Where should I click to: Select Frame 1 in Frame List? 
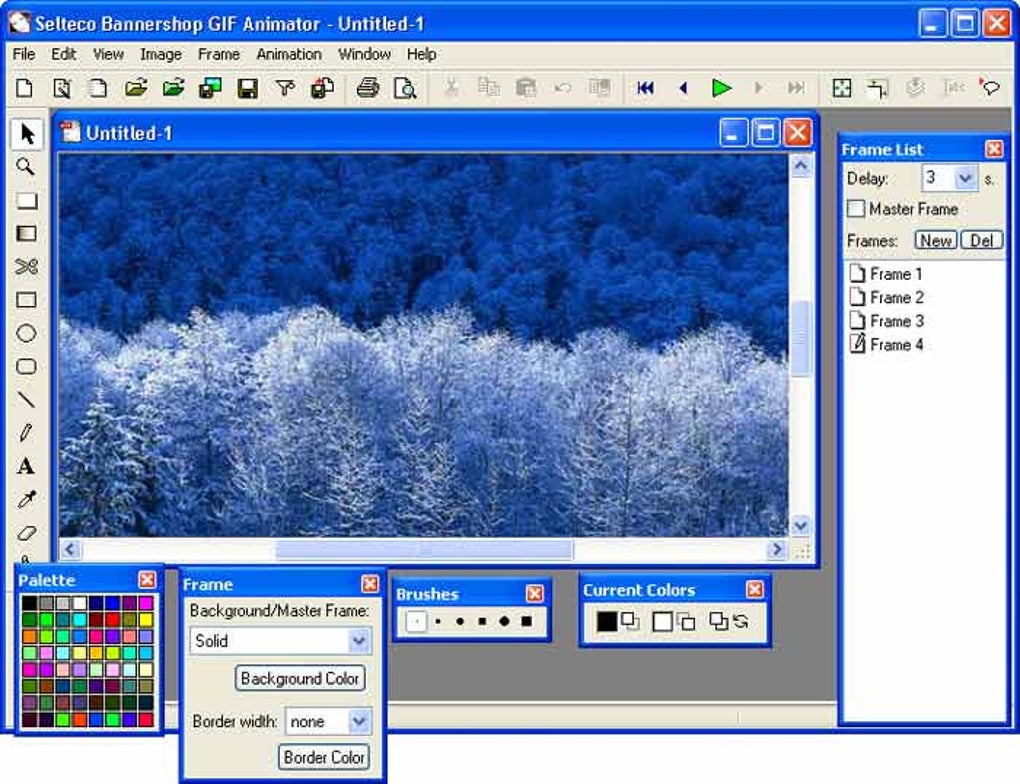pos(886,274)
